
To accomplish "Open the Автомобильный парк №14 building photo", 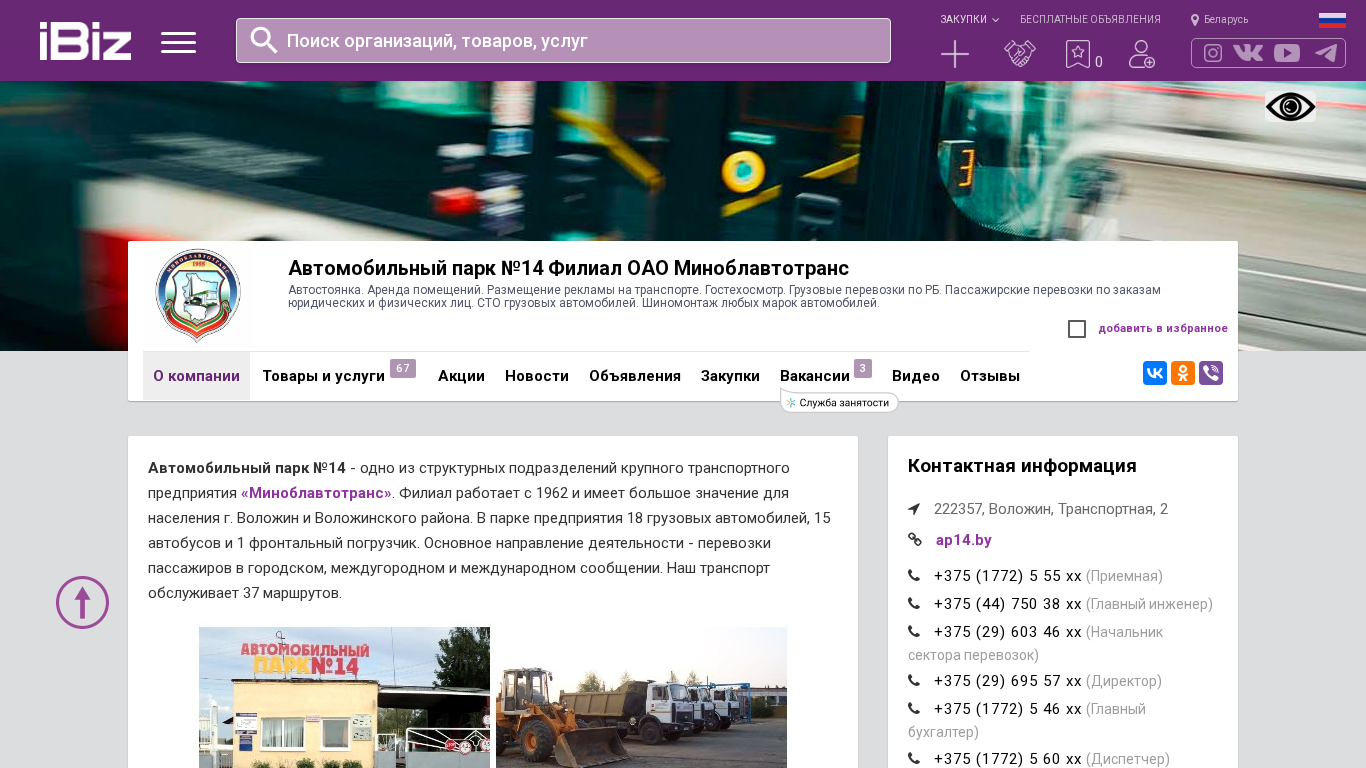I will (344, 697).
